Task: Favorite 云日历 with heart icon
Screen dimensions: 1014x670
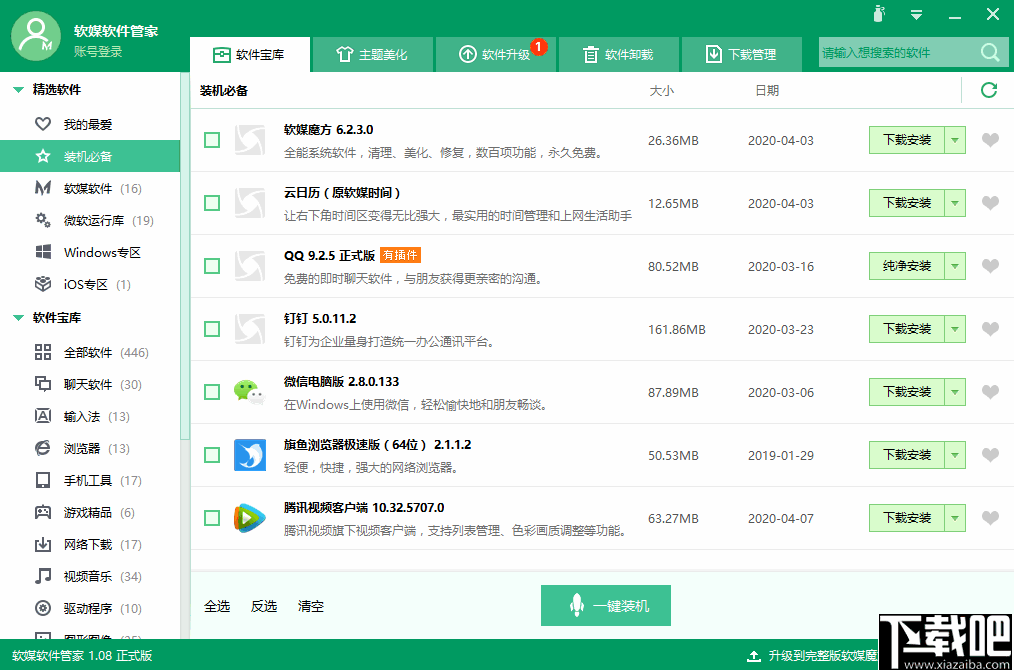Action: [990, 203]
